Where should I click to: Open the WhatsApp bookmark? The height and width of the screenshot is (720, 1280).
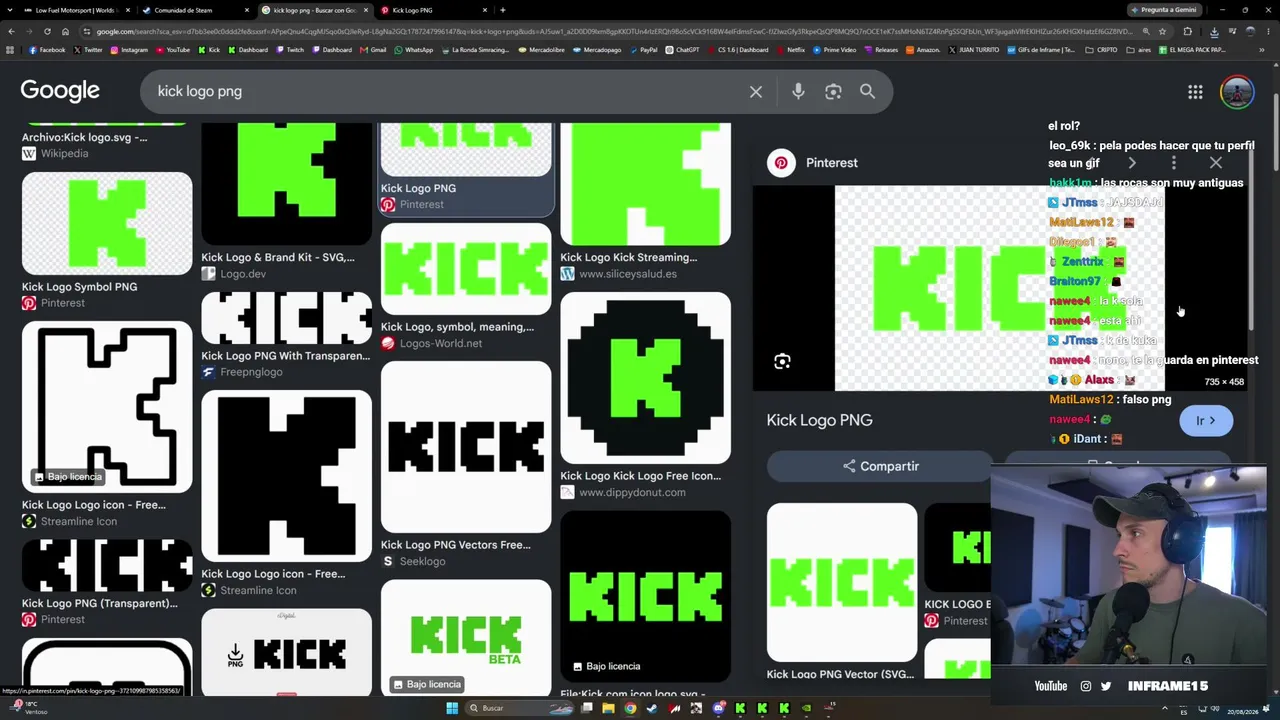point(413,50)
